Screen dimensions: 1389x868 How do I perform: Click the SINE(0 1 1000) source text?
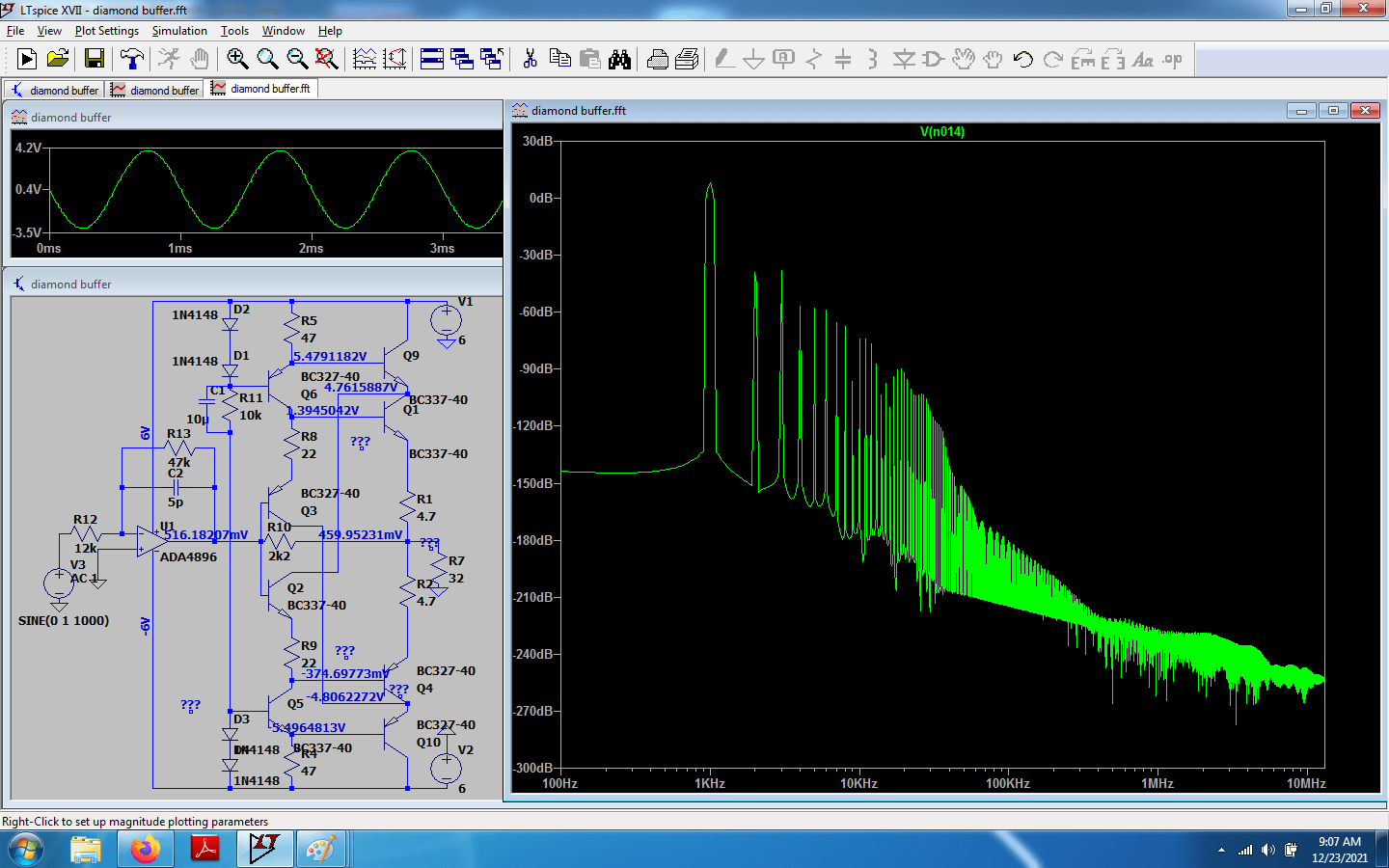64,621
